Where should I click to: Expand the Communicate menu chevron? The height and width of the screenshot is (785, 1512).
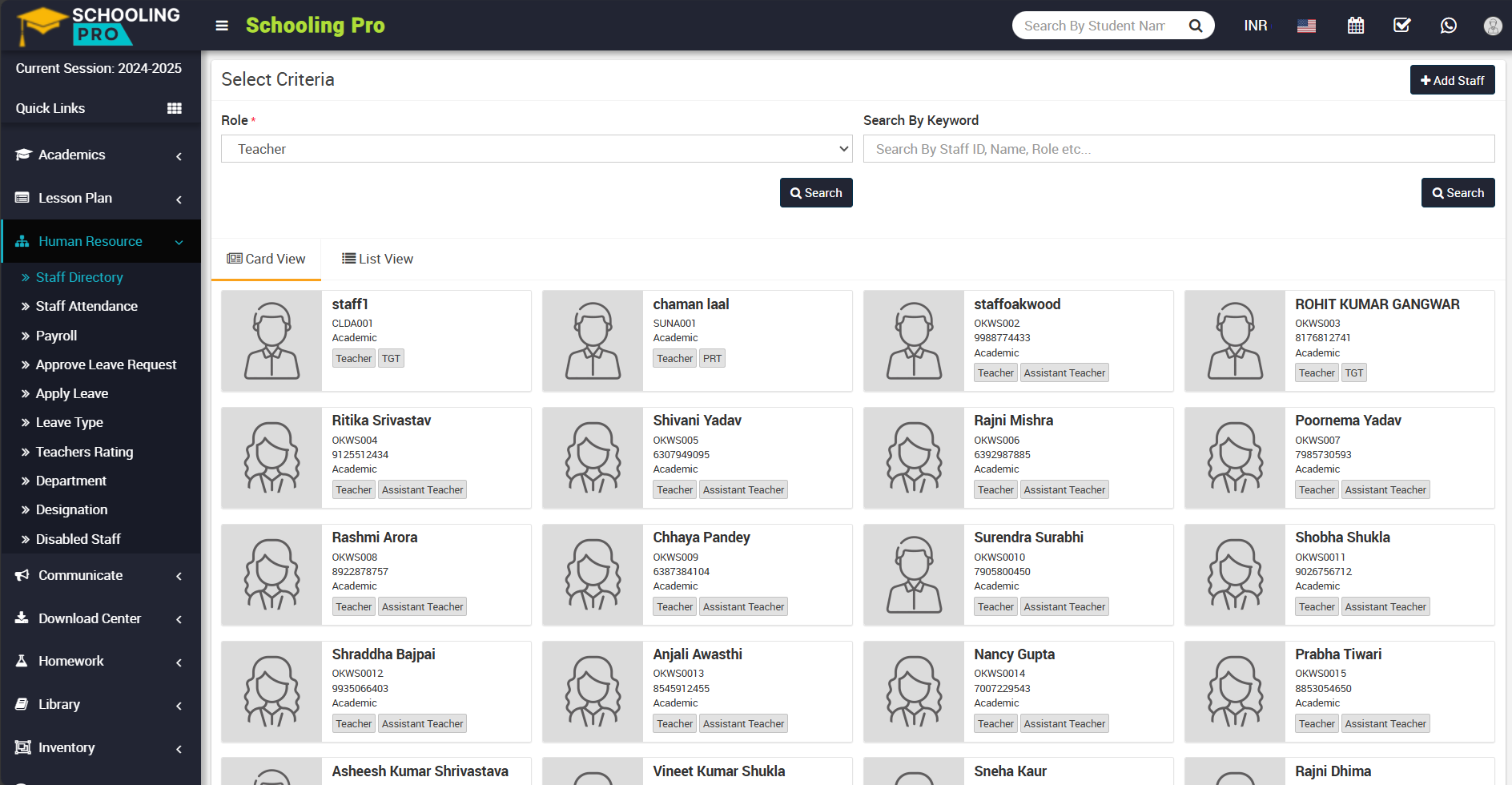pos(179,576)
